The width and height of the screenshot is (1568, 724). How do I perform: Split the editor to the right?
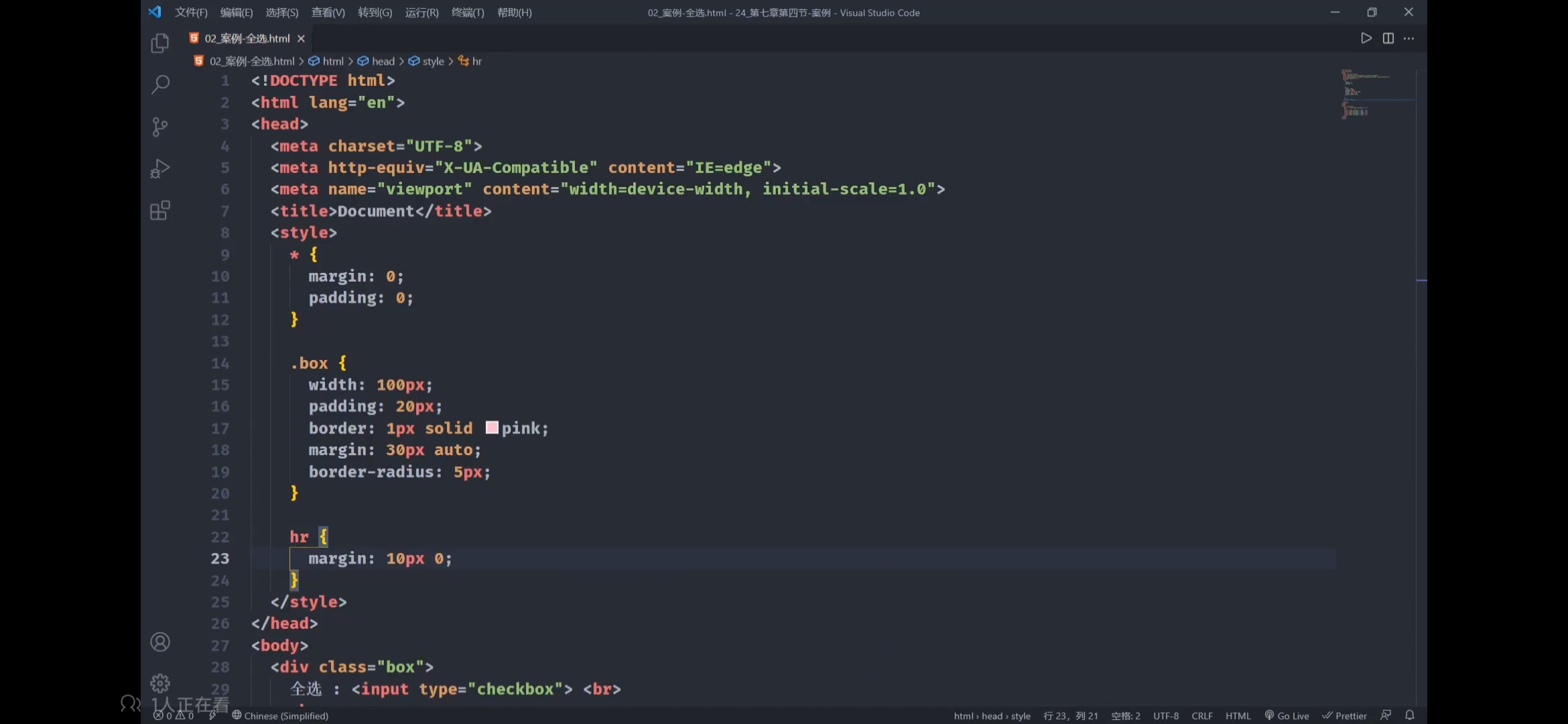(x=1388, y=38)
